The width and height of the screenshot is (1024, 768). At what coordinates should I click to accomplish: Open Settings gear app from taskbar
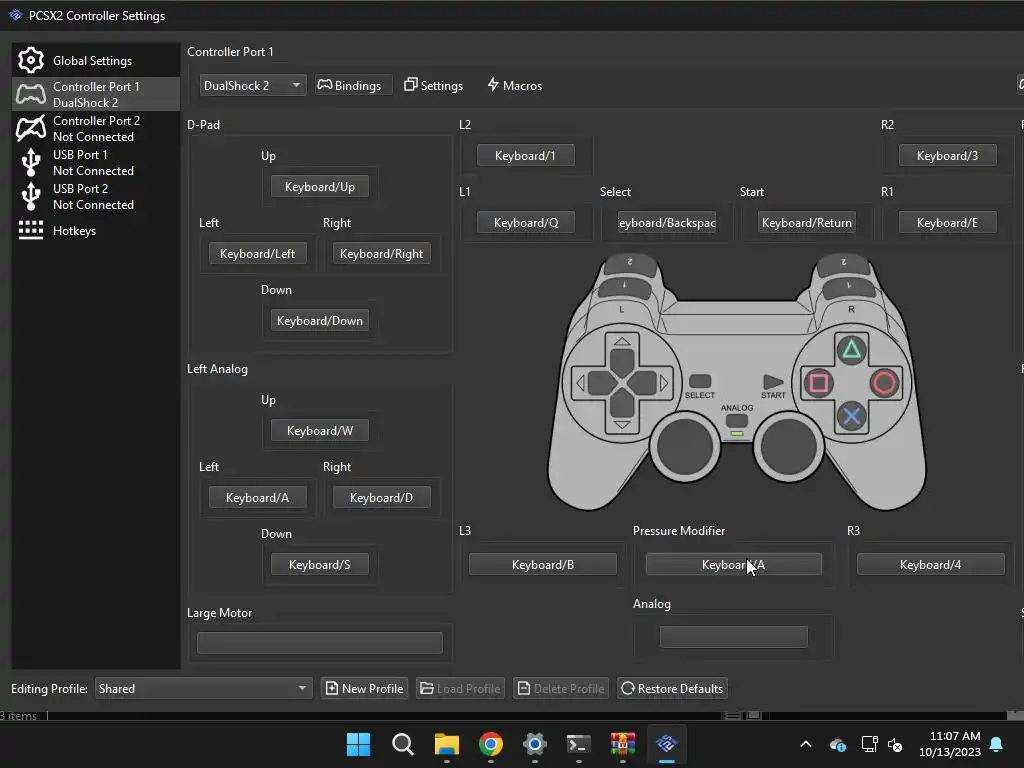pos(534,744)
